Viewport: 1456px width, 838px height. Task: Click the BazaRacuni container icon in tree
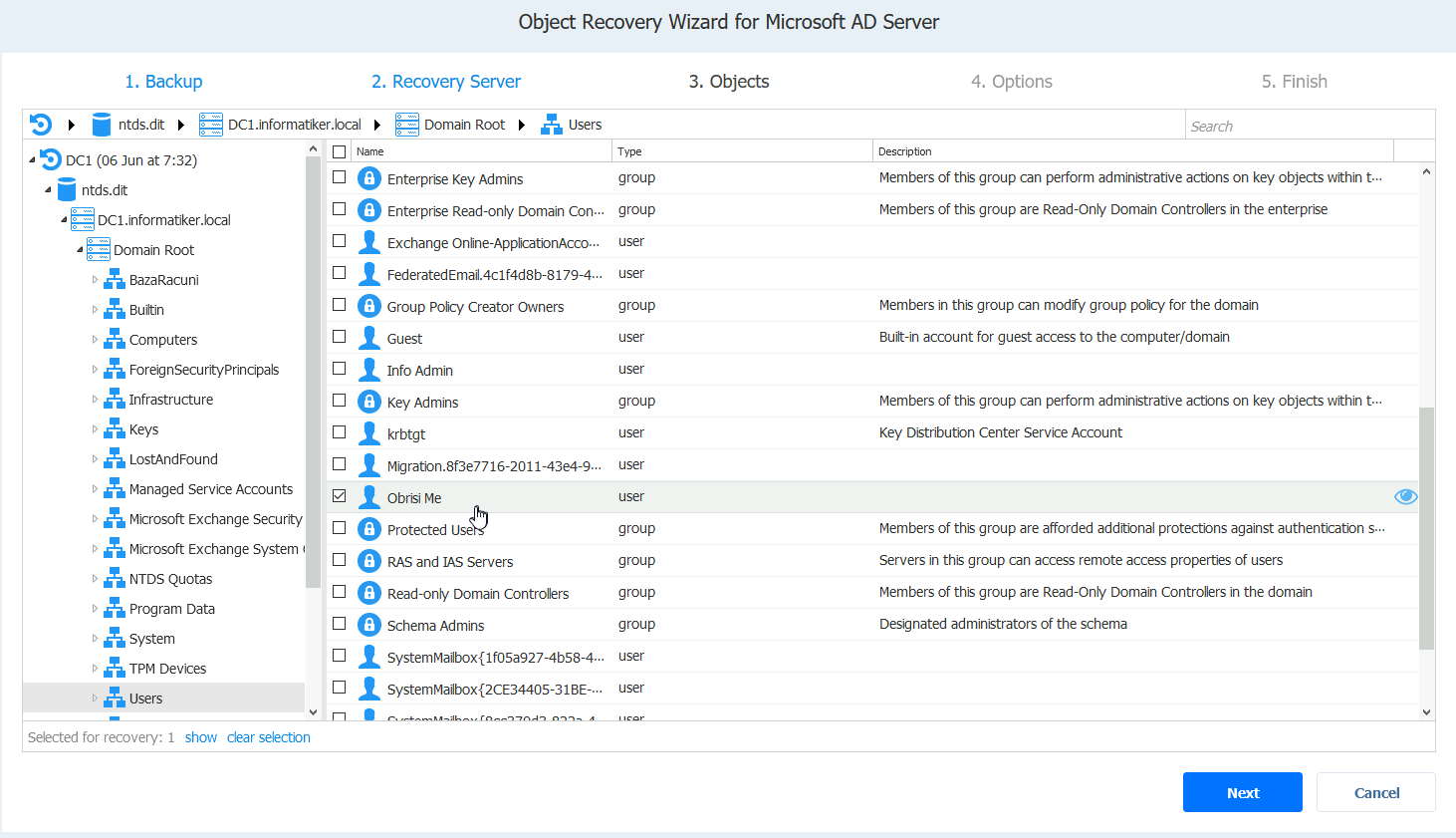click(x=115, y=280)
